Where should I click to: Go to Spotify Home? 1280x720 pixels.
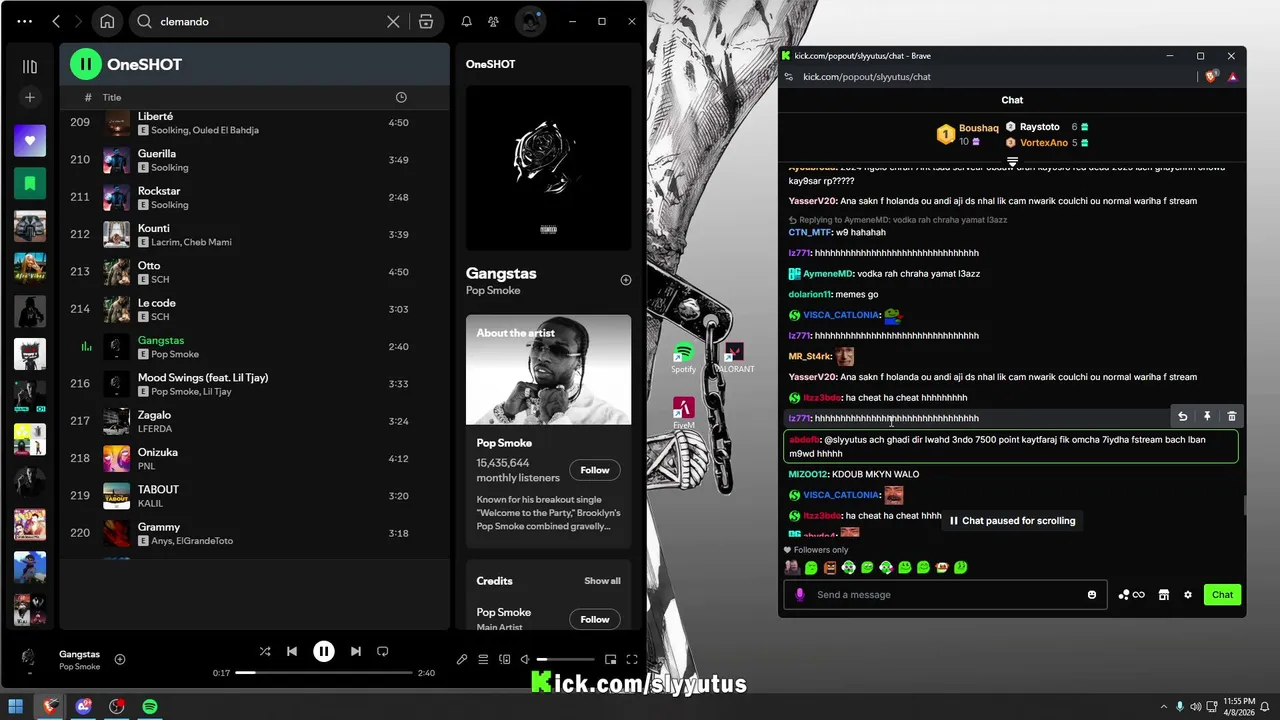[x=107, y=21]
